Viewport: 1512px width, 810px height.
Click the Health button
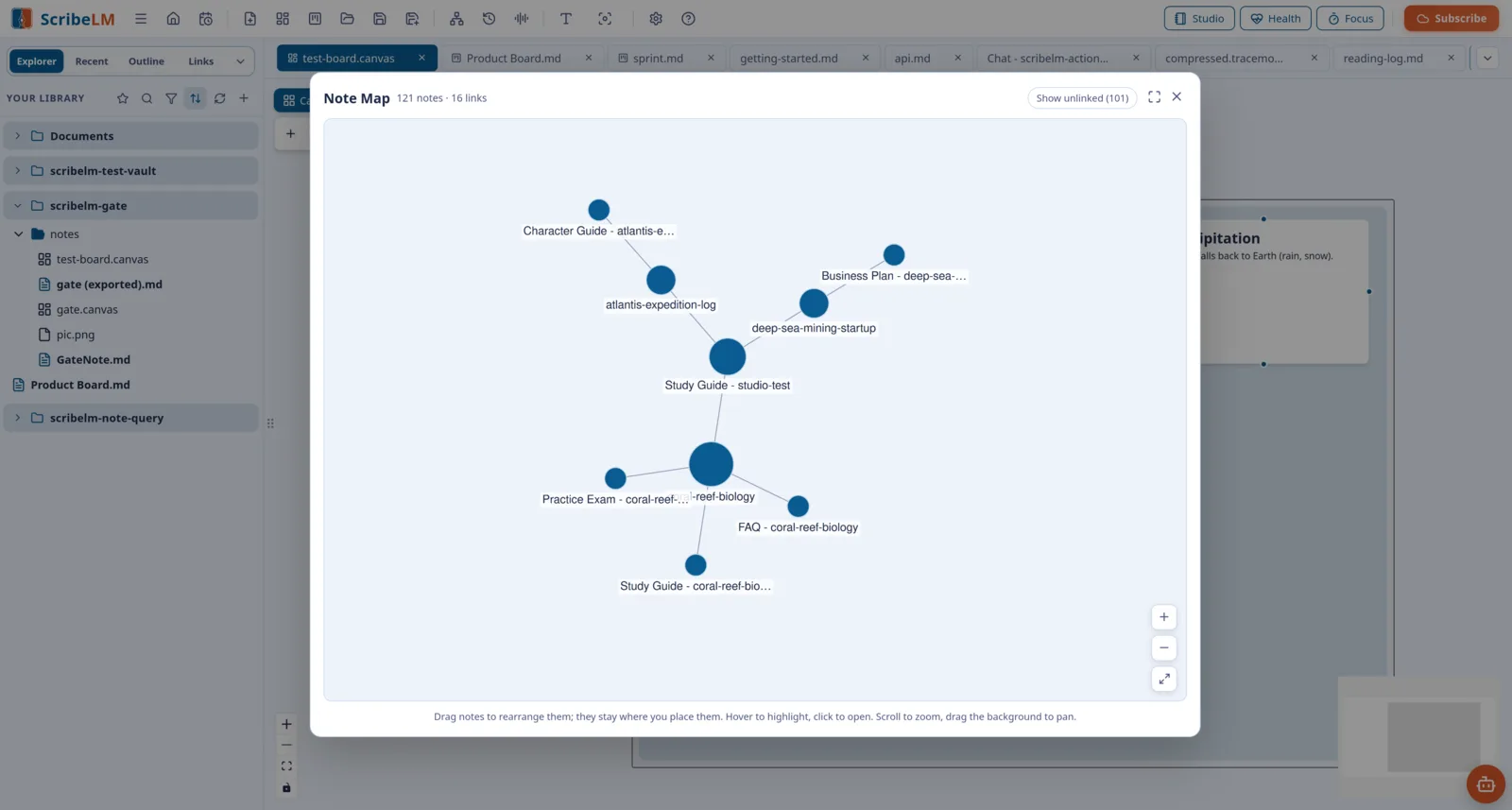point(1276,19)
